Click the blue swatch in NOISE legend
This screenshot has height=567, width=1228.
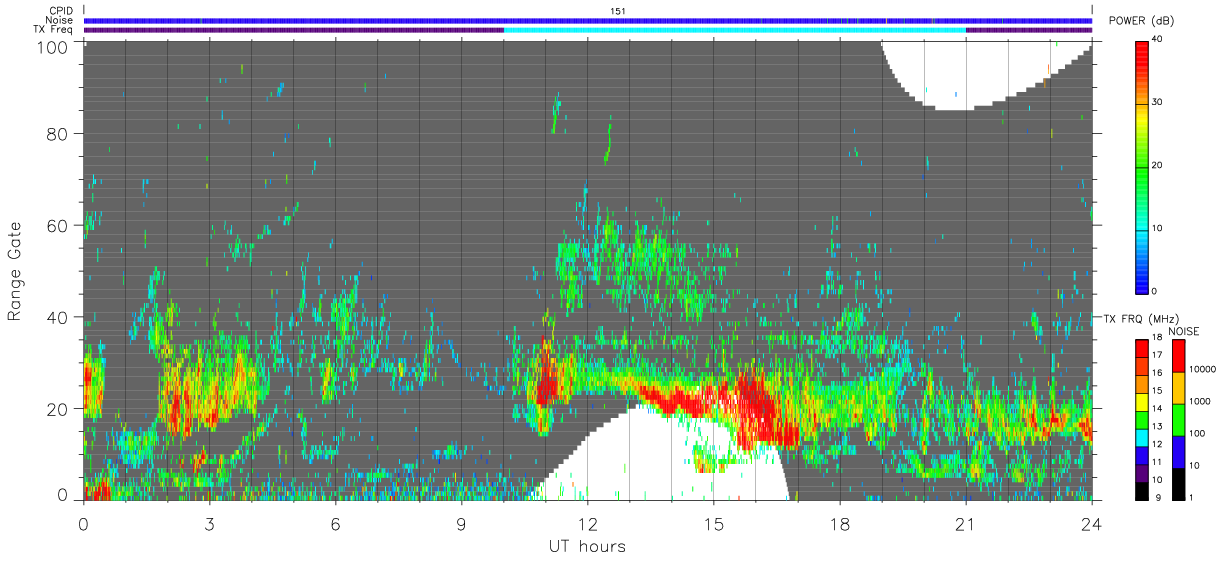[x=1178, y=452]
